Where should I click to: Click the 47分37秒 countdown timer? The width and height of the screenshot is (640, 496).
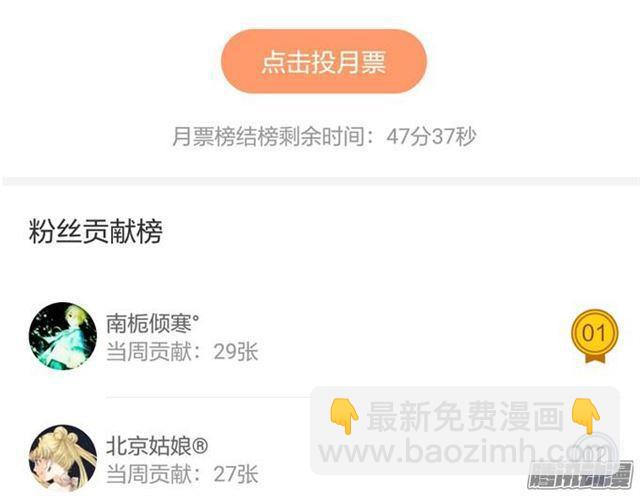click(x=431, y=136)
